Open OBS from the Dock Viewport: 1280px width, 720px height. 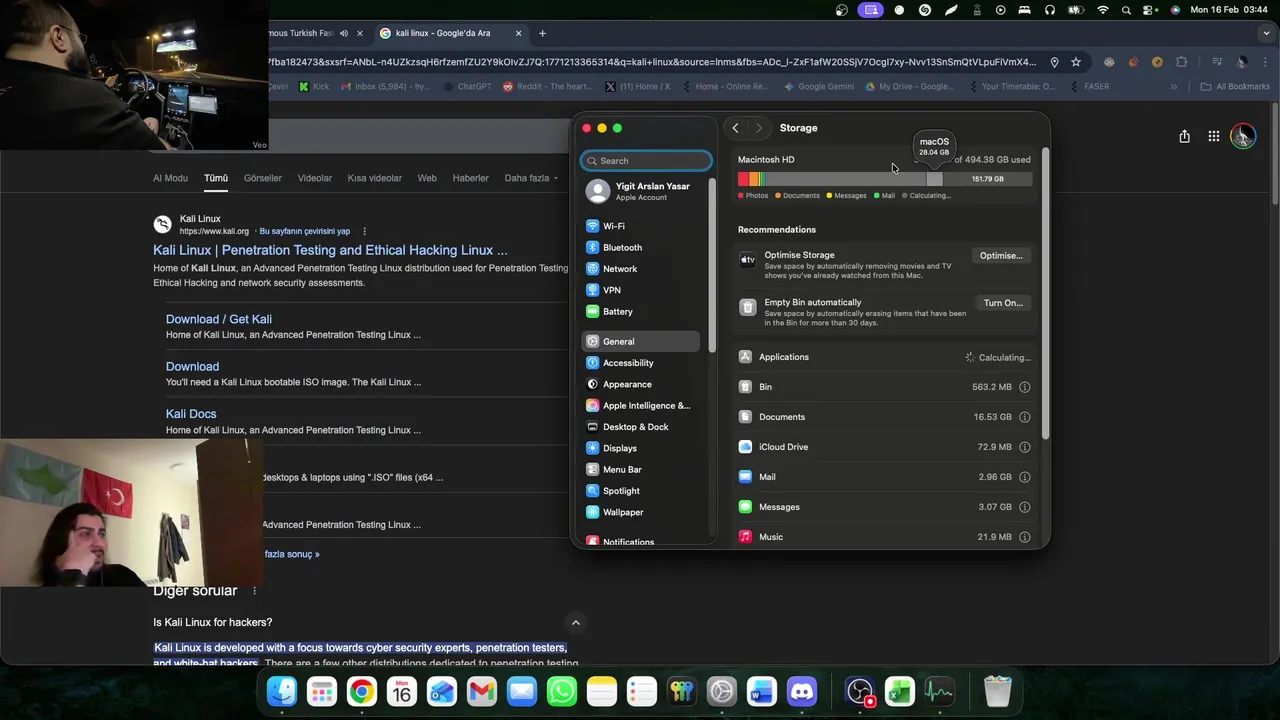(860, 691)
